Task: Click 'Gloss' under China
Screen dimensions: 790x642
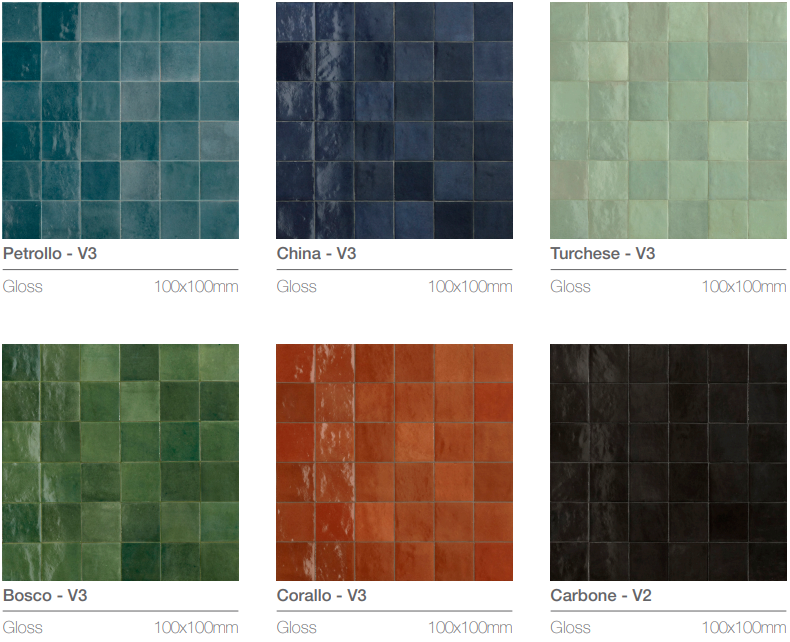Action: pos(297,286)
